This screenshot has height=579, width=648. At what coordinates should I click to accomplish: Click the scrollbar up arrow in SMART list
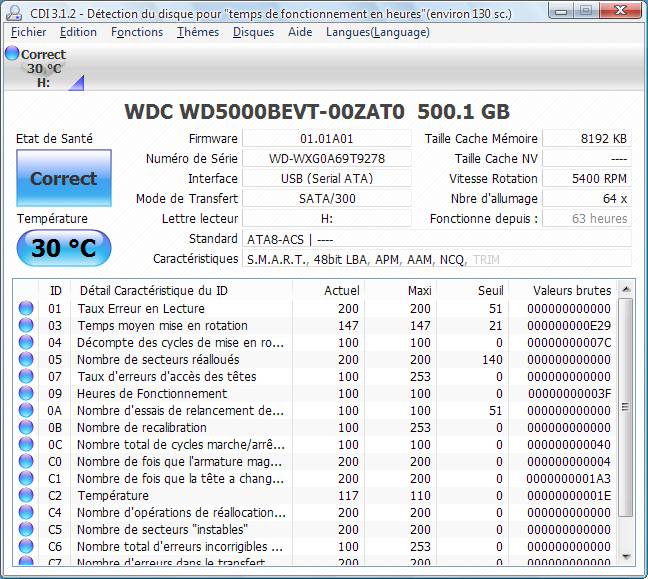626,289
